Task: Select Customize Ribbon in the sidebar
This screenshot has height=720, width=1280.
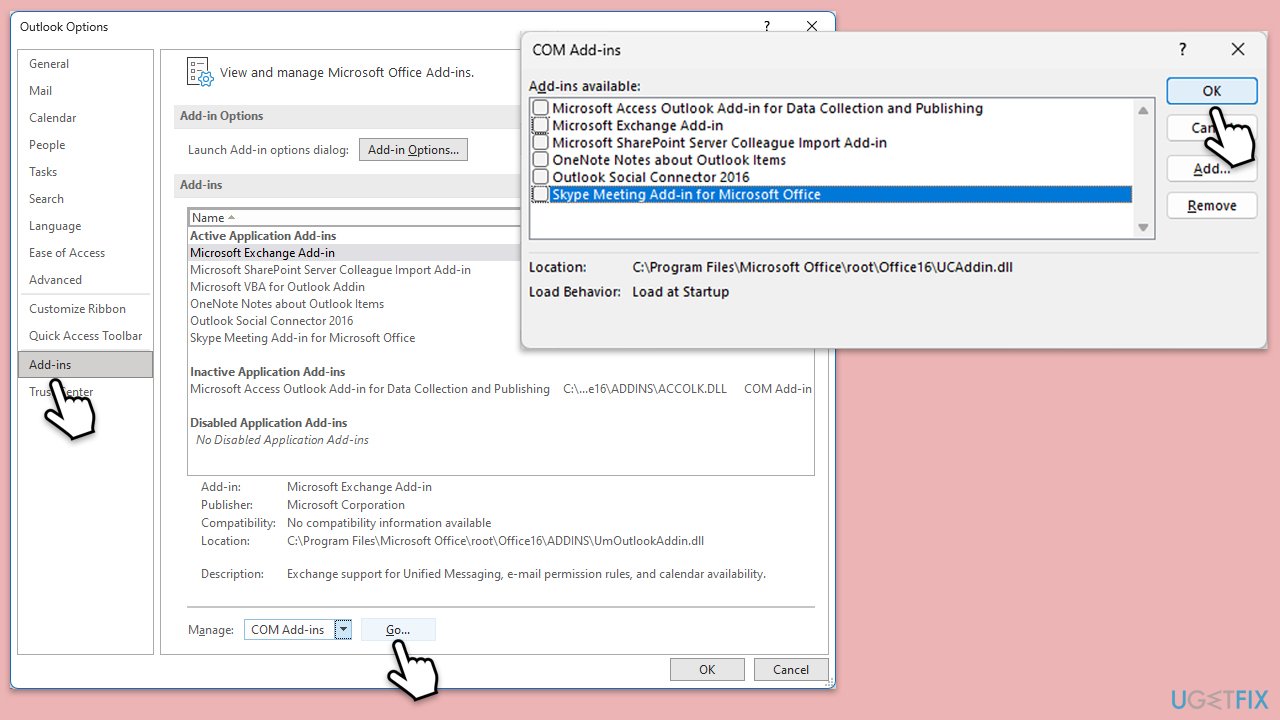Action: [77, 309]
